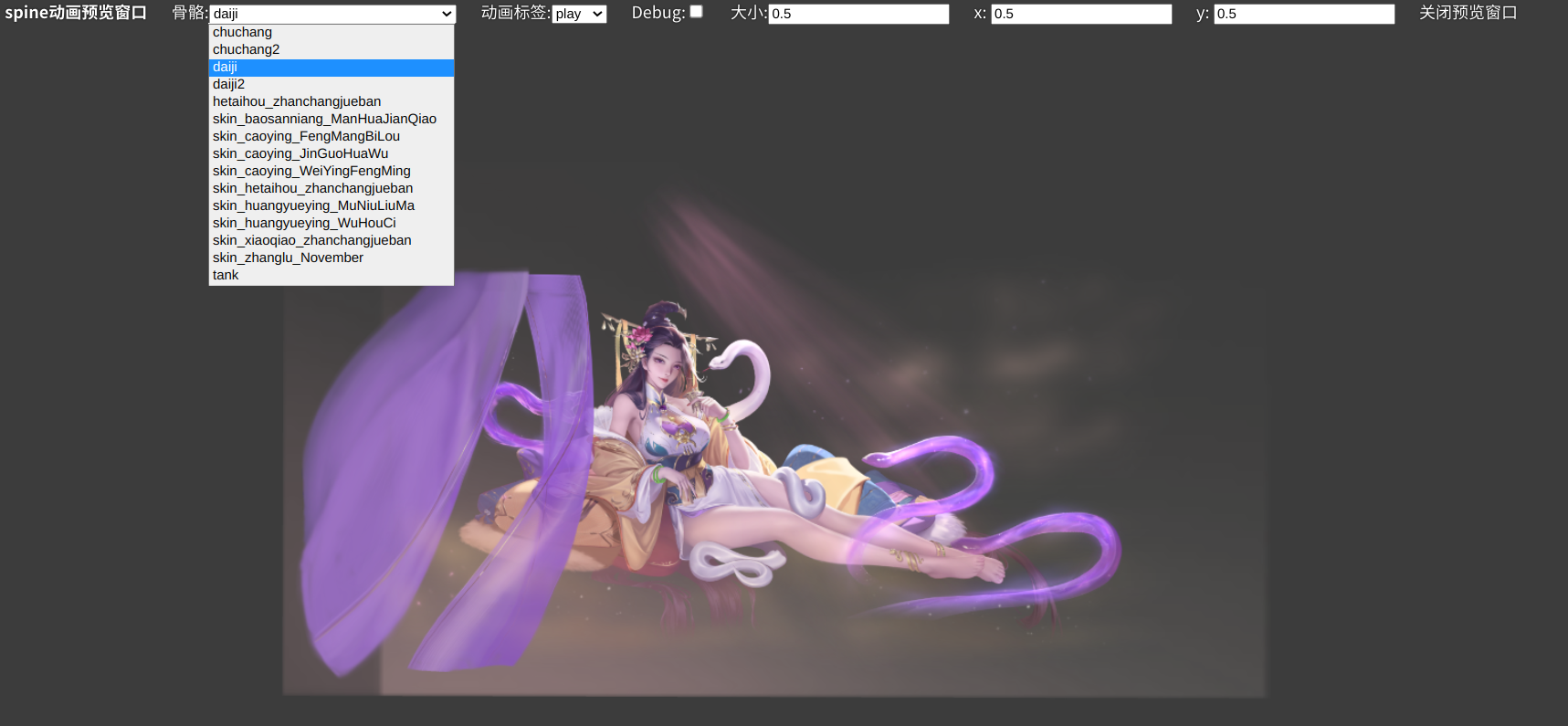Select chuchang2 from skeleton list
Screen dimensions: 1568x726
click(331, 49)
